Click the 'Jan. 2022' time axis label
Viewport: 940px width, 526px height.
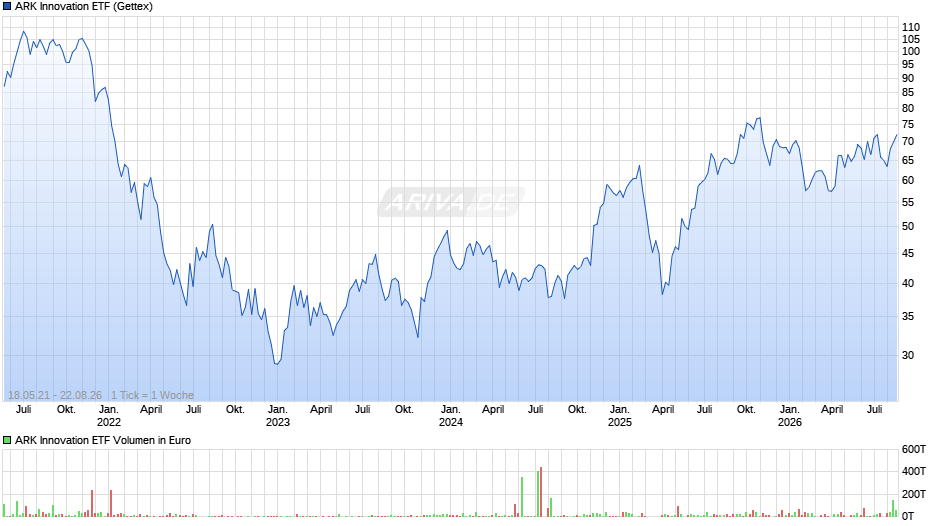(x=109, y=416)
